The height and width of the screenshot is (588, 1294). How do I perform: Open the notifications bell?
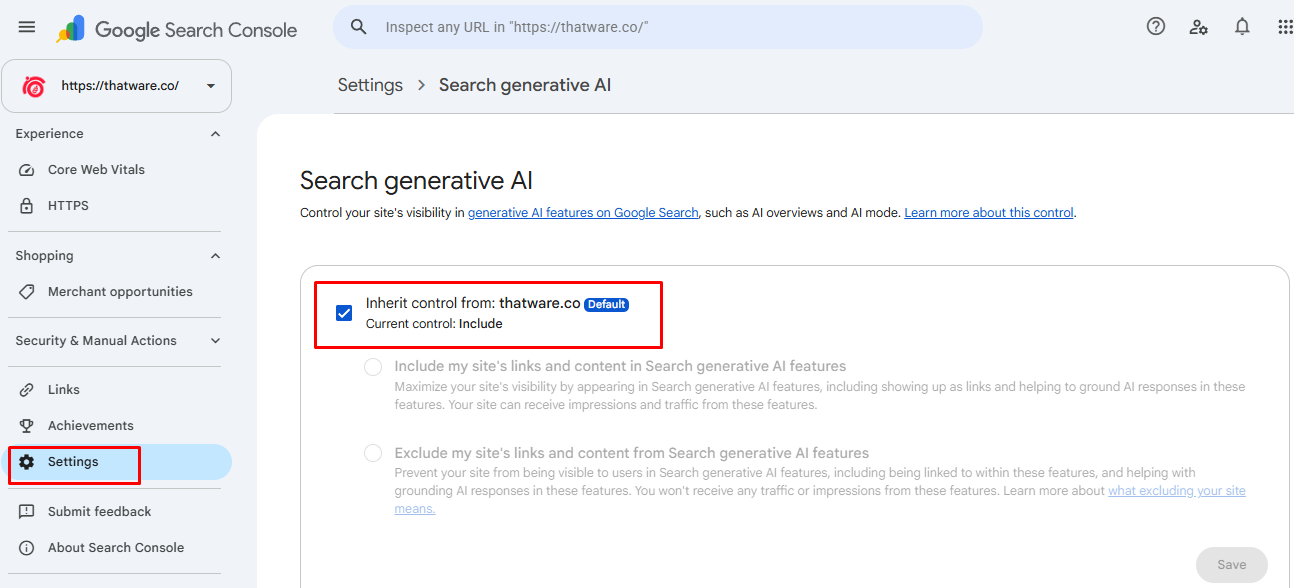[1242, 27]
